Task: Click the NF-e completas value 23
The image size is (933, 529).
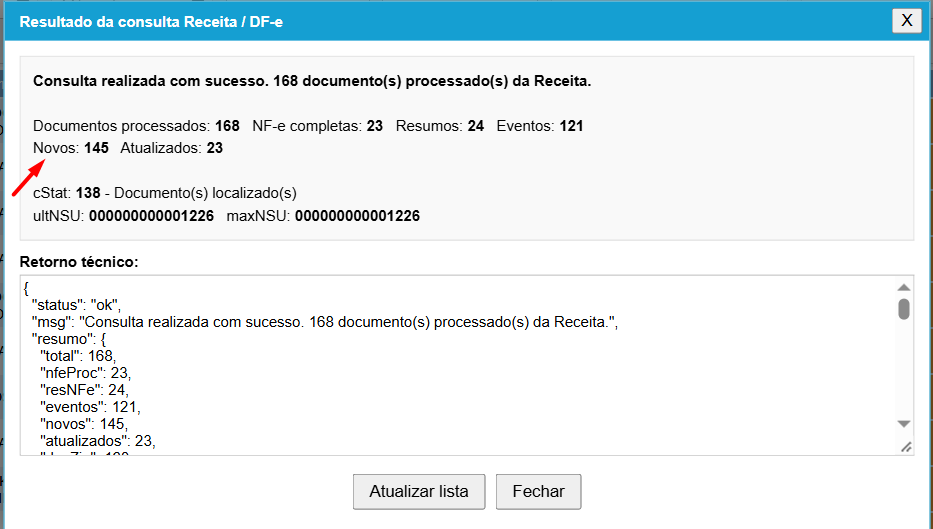Action: [x=375, y=126]
